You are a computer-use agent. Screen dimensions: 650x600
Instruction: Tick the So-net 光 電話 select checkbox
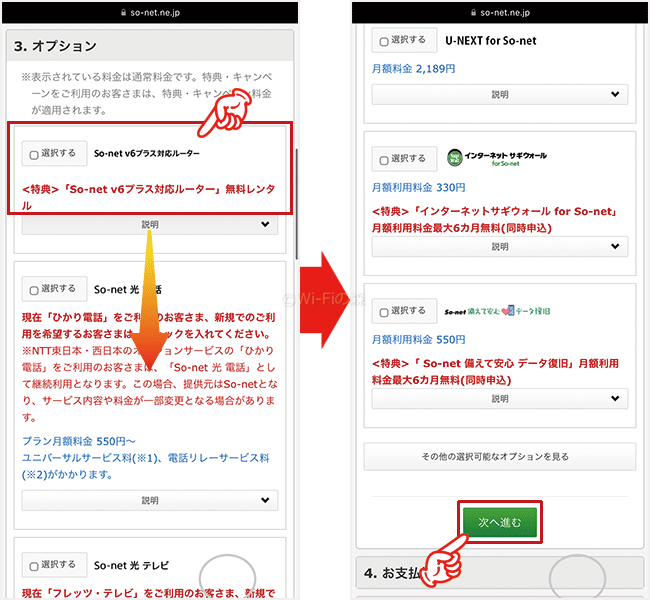click(34, 291)
